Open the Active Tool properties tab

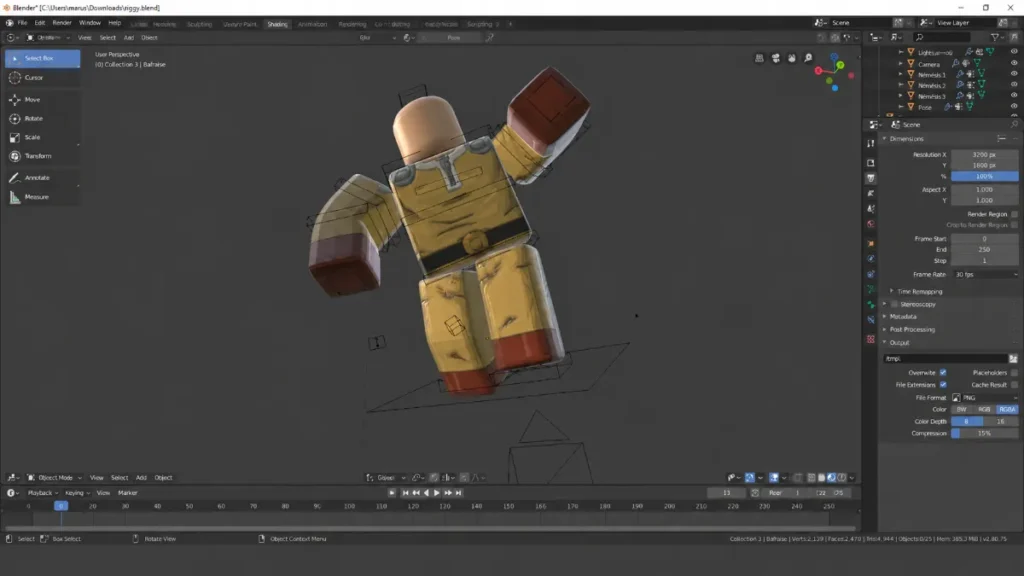(871, 143)
